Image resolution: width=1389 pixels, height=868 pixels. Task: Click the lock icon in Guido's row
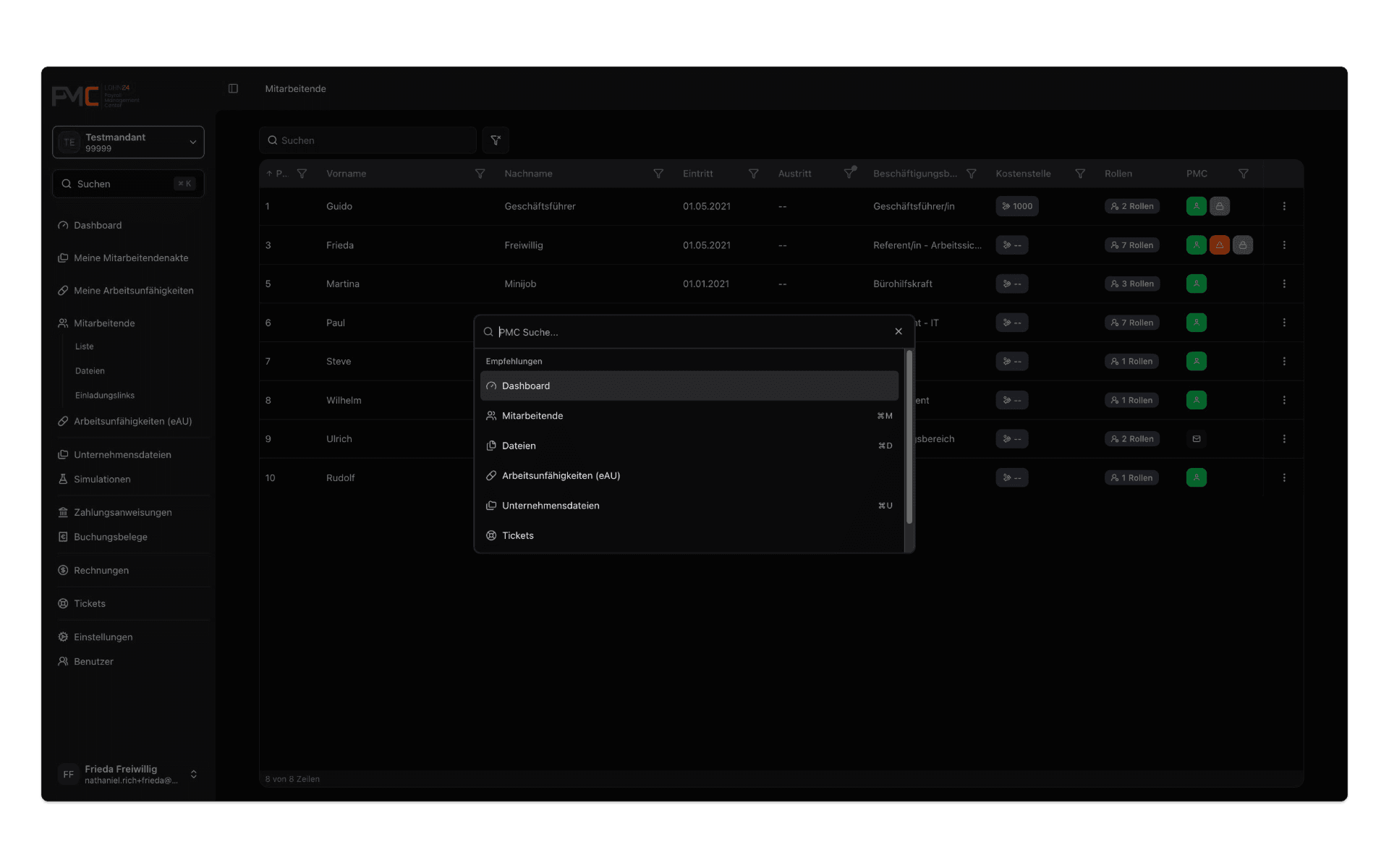pyautogui.click(x=1220, y=206)
